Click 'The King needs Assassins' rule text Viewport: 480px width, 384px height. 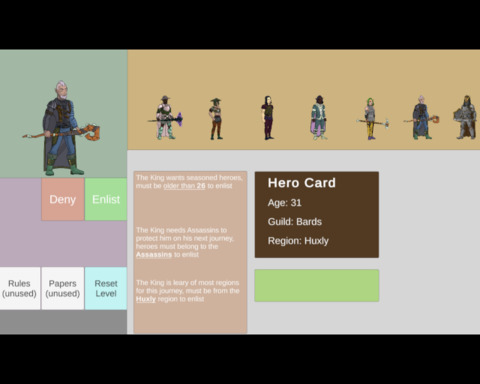click(x=185, y=242)
